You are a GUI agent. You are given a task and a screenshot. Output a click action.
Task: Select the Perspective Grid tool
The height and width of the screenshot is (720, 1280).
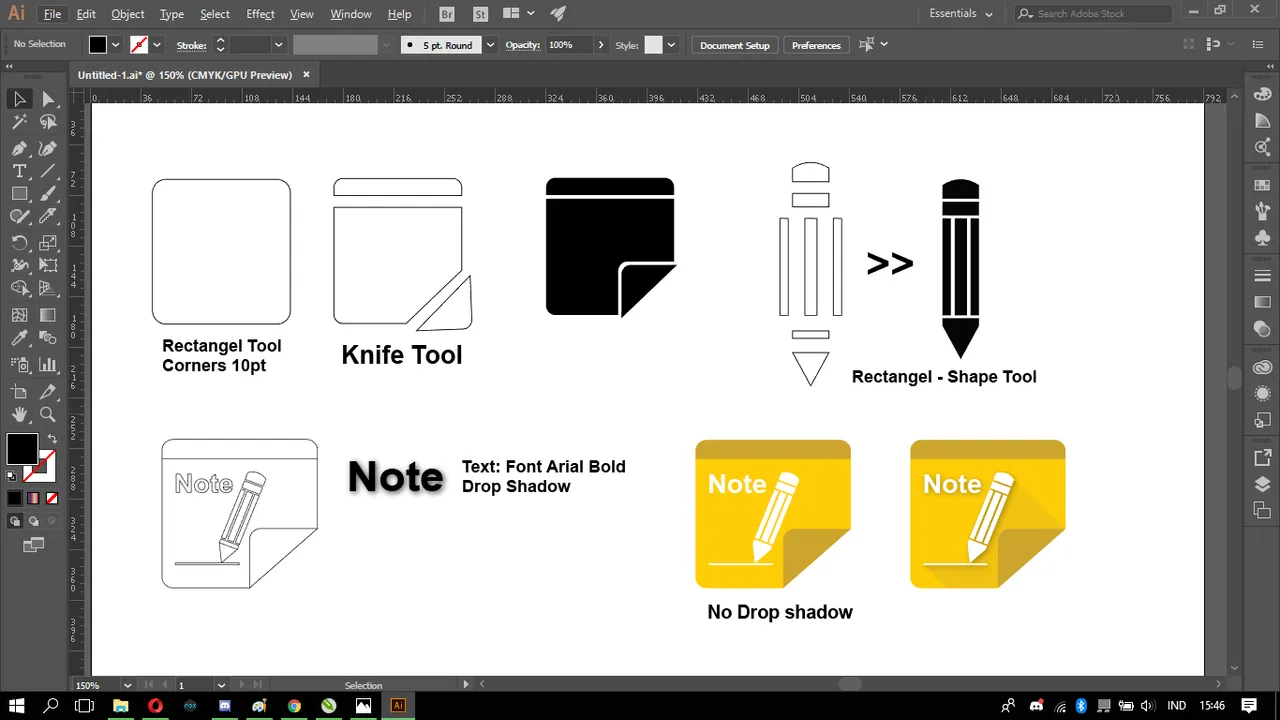[48, 289]
